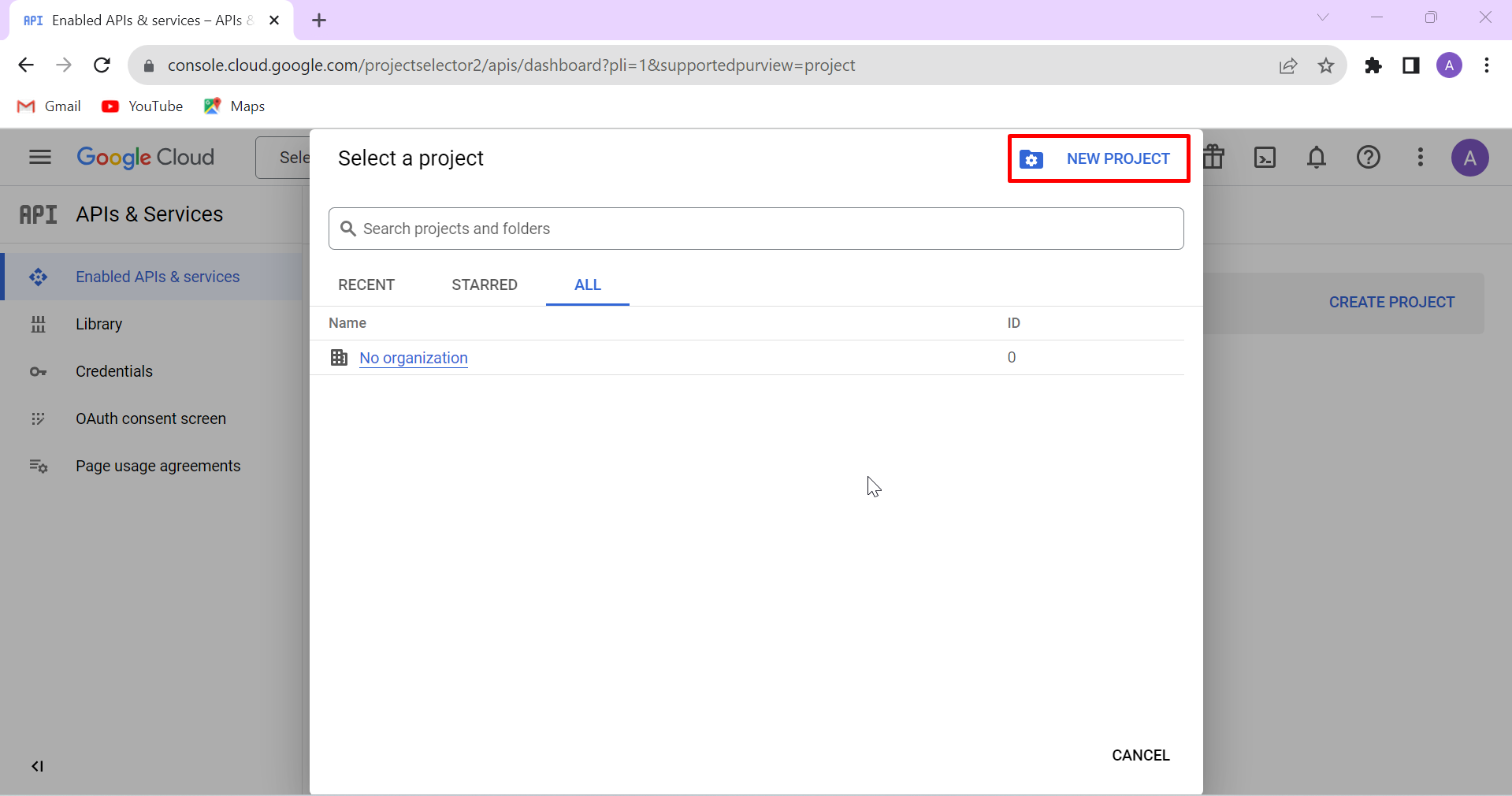This screenshot has height=796, width=1512.
Task: Click inside the search projects field
Action: tap(755, 229)
